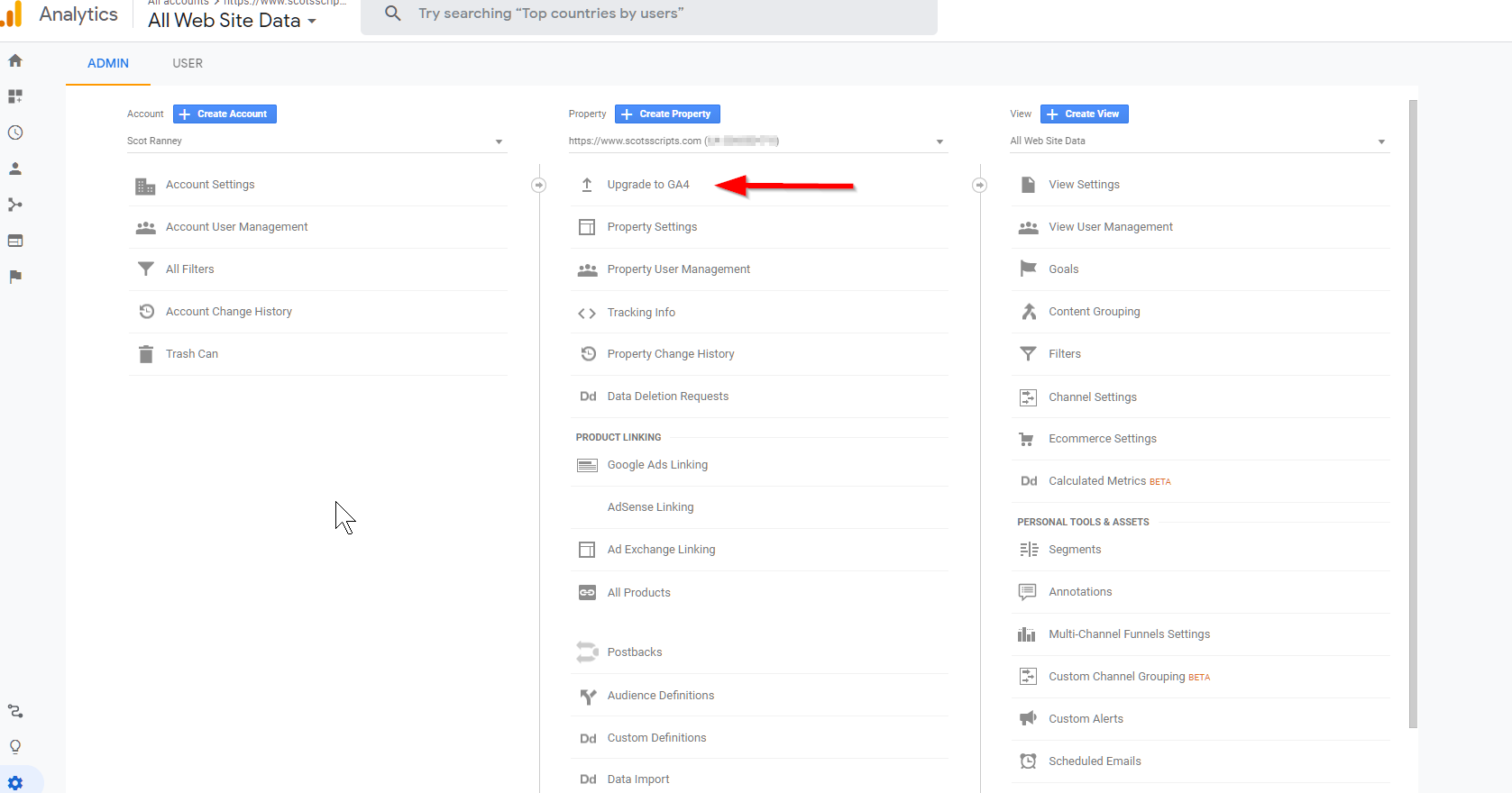Image resolution: width=1512 pixels, height=793 pixels.
Task: Click the Audience person icon in sidebar
Action: (15, 169)
